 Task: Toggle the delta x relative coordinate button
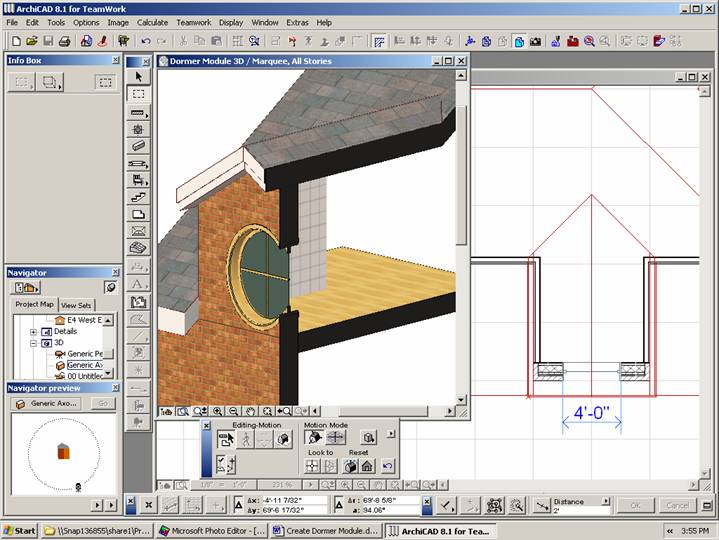[238, 505]
